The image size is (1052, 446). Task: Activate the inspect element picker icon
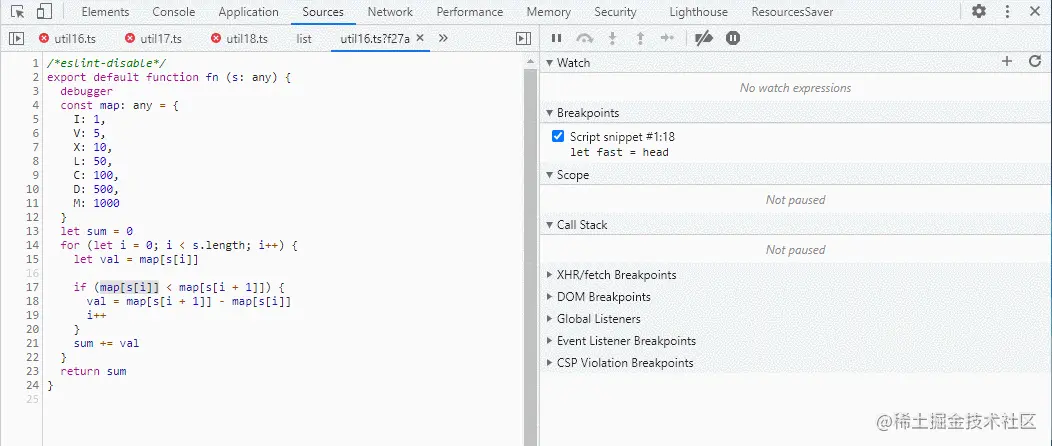coord(18,11)
